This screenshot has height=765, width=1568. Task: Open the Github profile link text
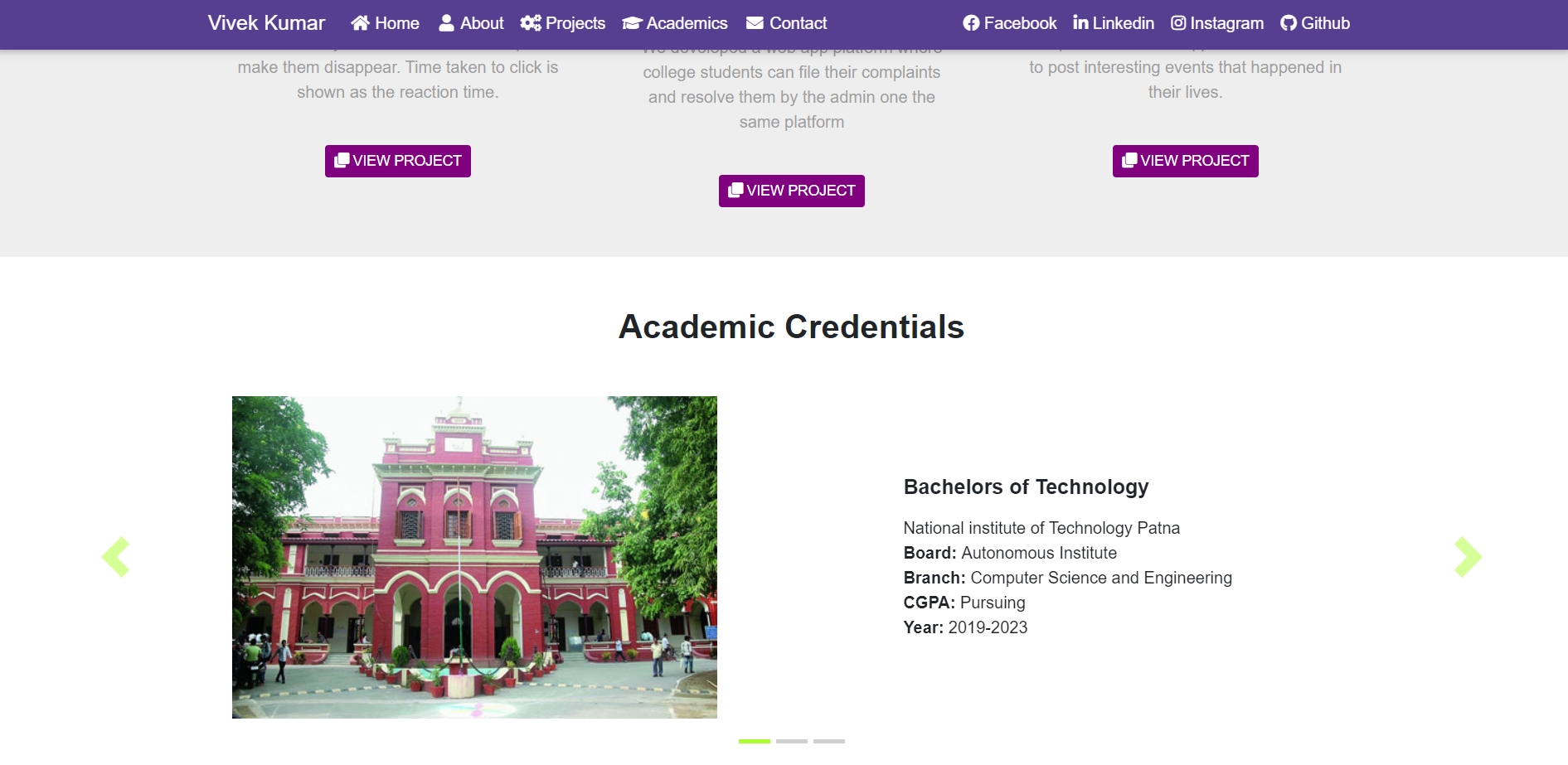pyautogui.click(x=1325, y=23)
